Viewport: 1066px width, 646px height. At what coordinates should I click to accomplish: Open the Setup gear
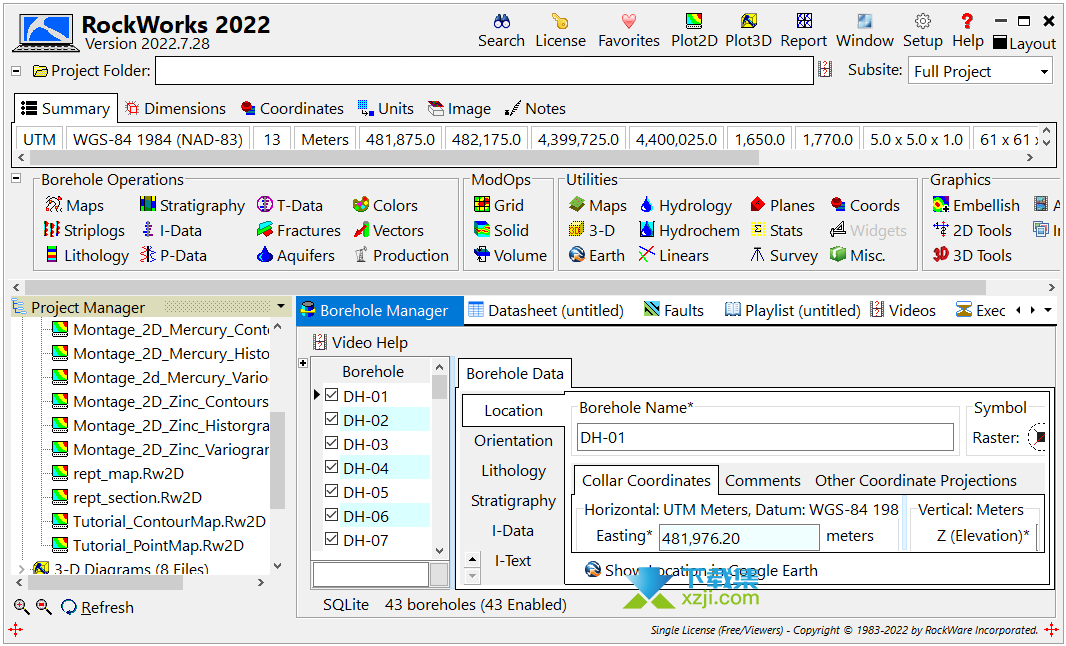point(923,31)
